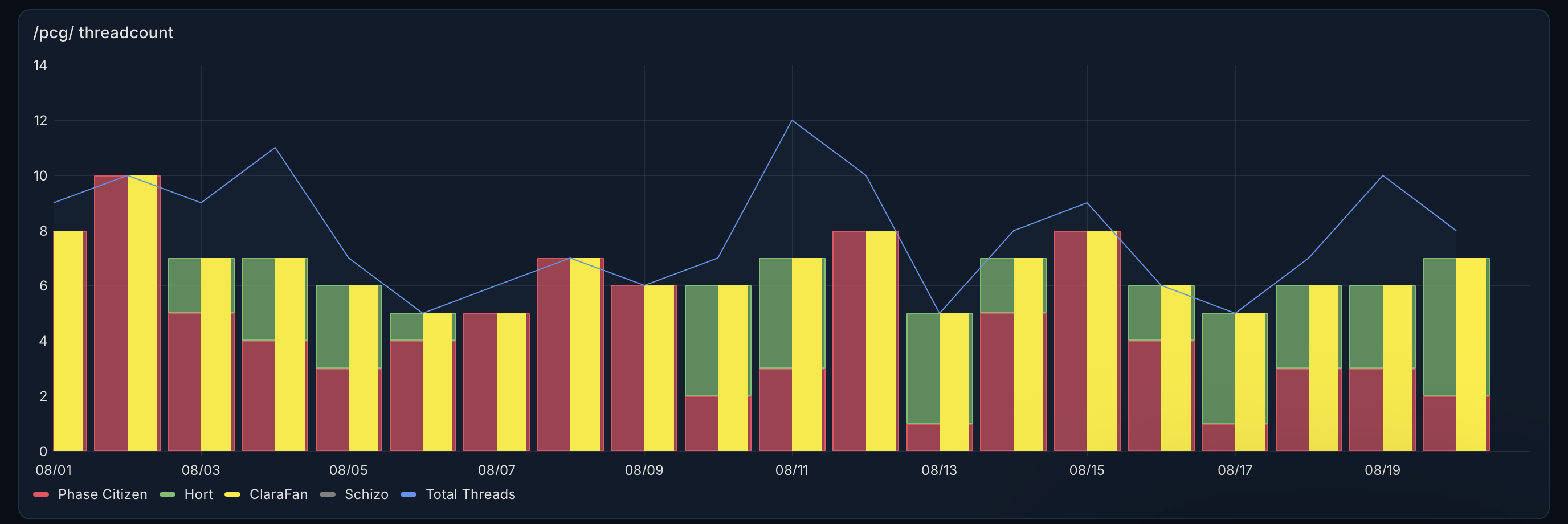The width and height of the screenshot is (1568, 524).
Task: Click the 08/03 x-axis date label
Action: (x=201, y=470)
